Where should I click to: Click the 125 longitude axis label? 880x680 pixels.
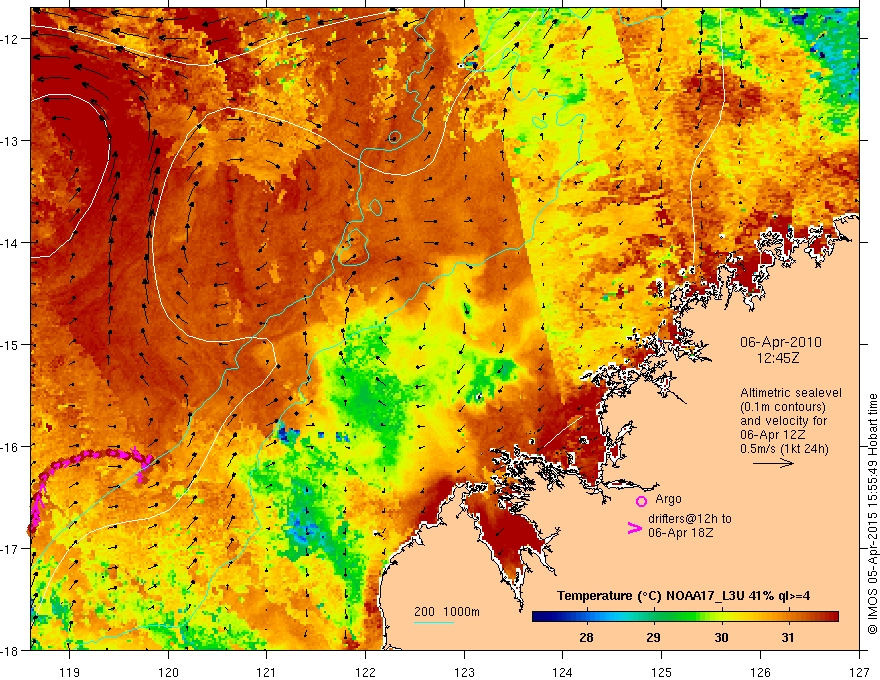click(x=662, y=672)
